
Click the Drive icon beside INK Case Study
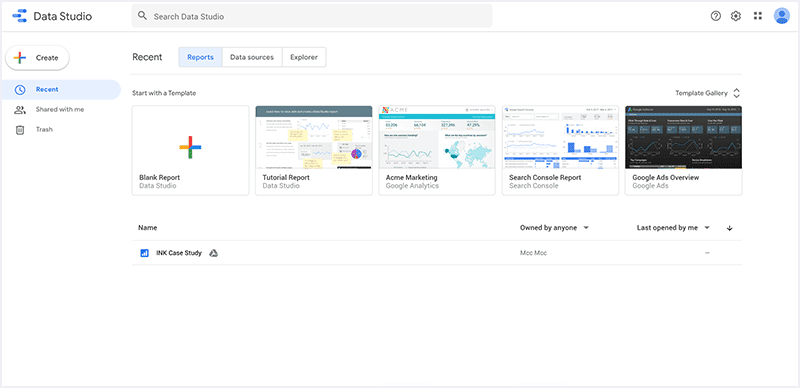click(x=214, y=253)
